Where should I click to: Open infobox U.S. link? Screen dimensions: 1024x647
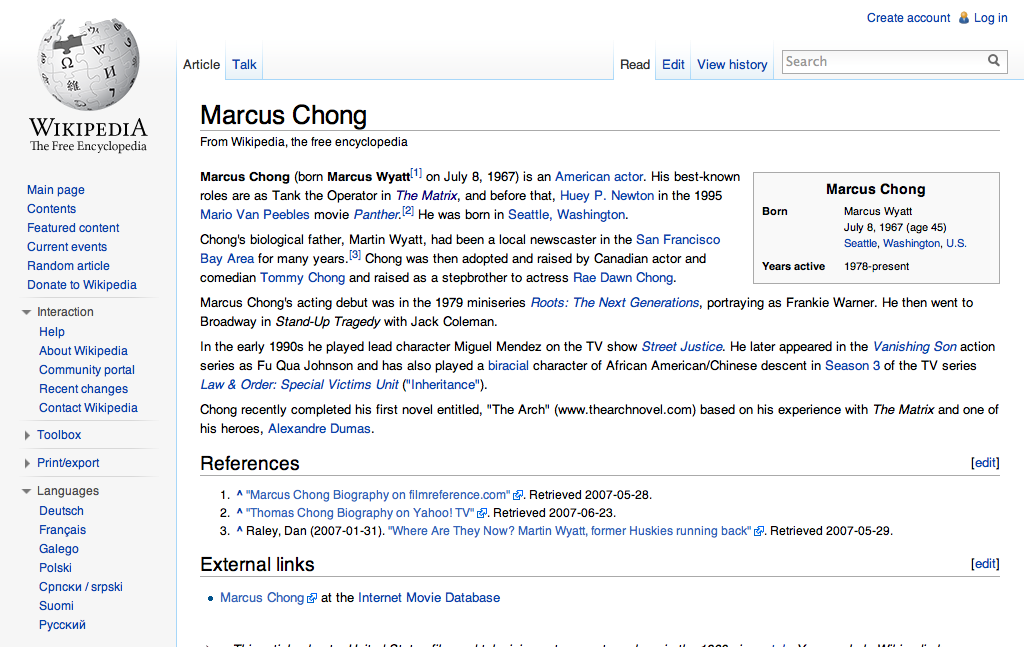[x=956, y=243]
